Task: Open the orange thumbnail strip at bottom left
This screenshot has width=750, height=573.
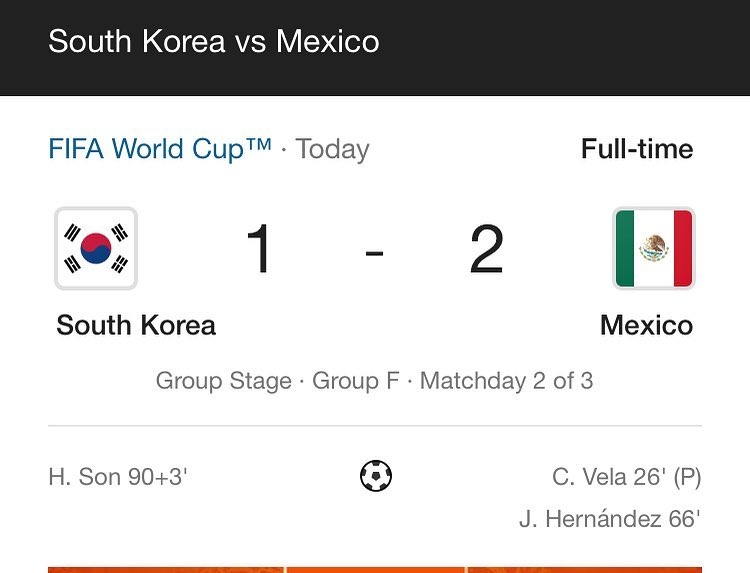Action: (166, 570)
